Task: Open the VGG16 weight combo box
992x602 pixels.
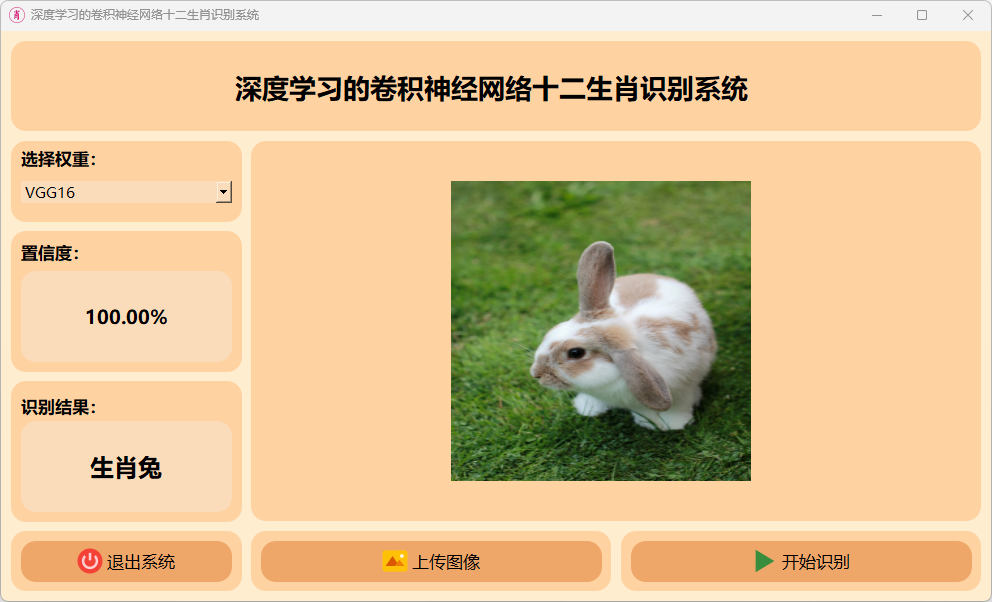Action: (127, 192)
